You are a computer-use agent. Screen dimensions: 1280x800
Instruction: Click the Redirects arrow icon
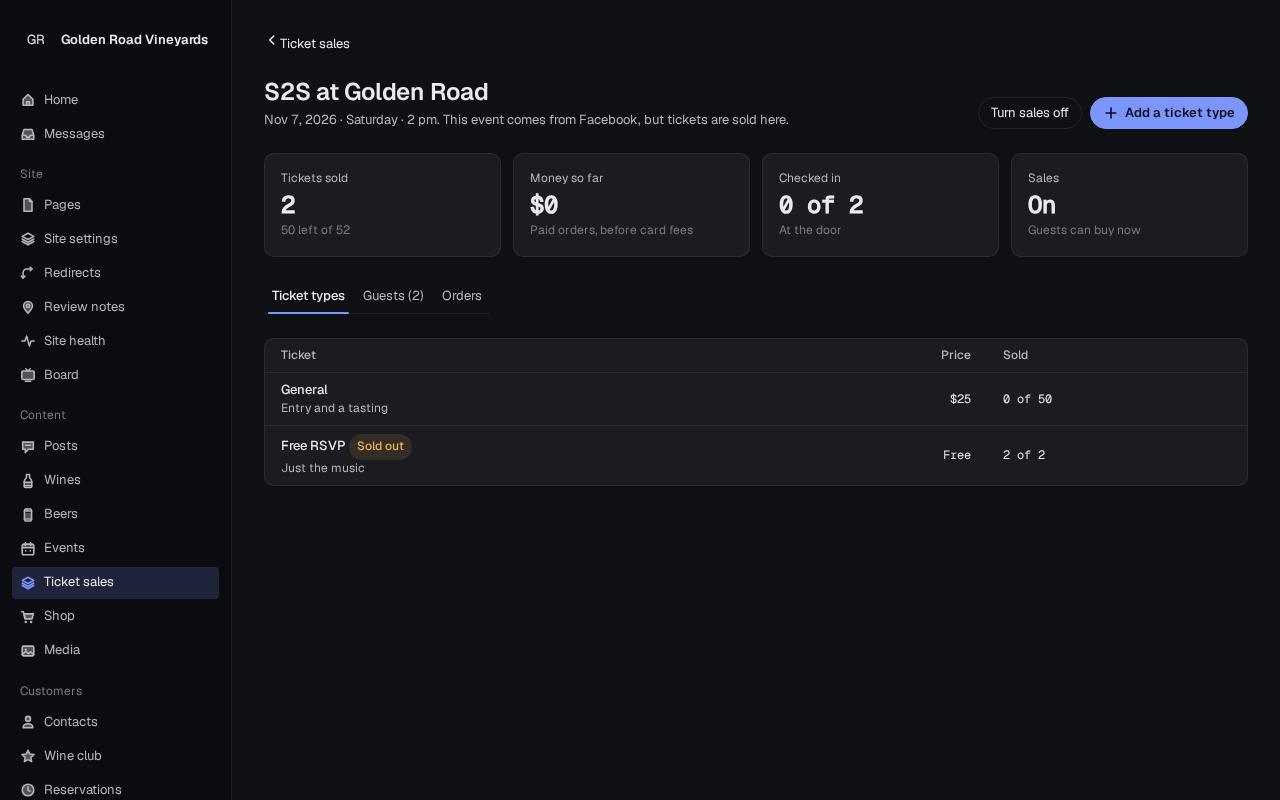28,273
